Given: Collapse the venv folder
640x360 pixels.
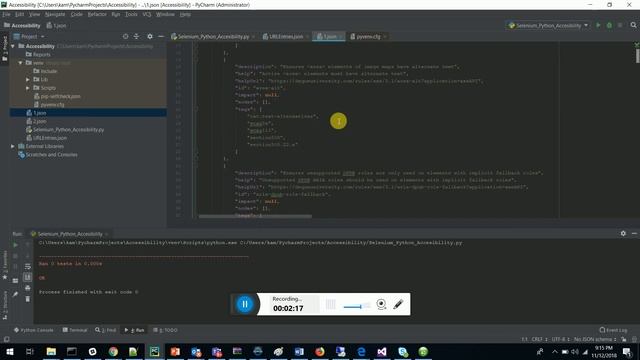Looking at the screenshot, I should [20, 63].
